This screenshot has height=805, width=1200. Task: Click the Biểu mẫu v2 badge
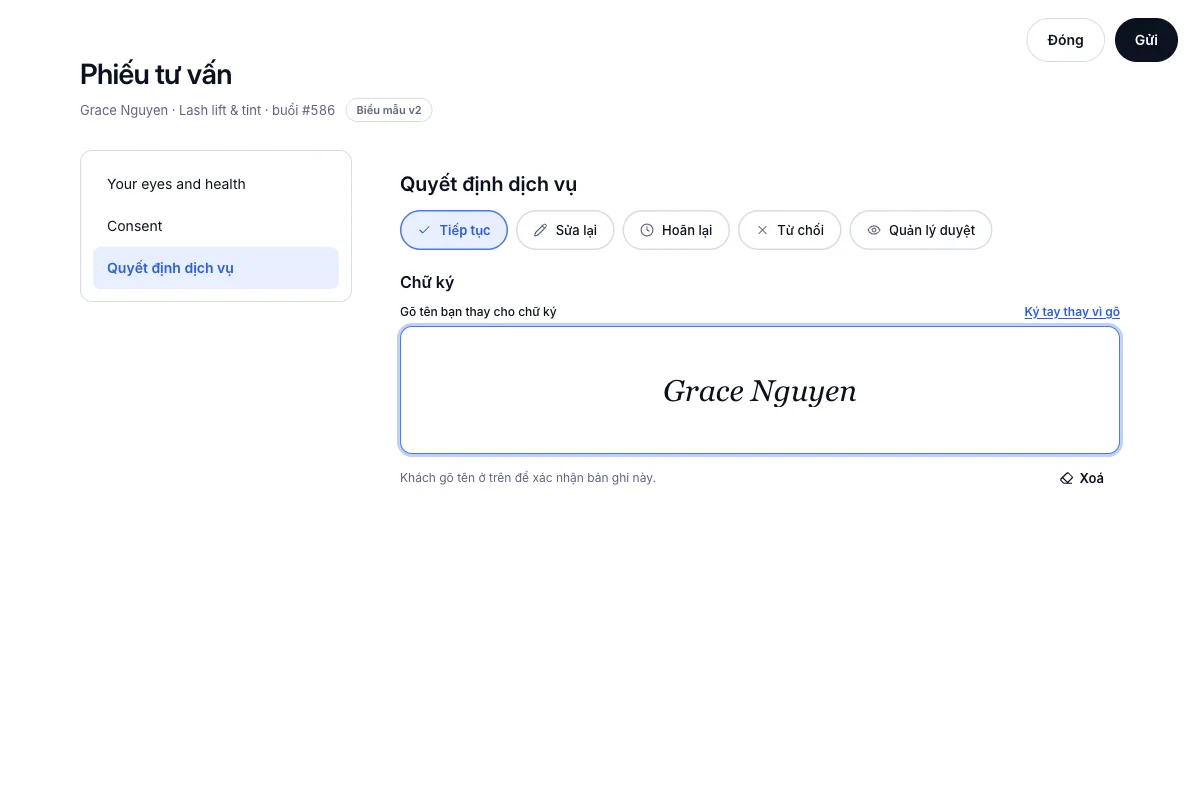point(389,110)
